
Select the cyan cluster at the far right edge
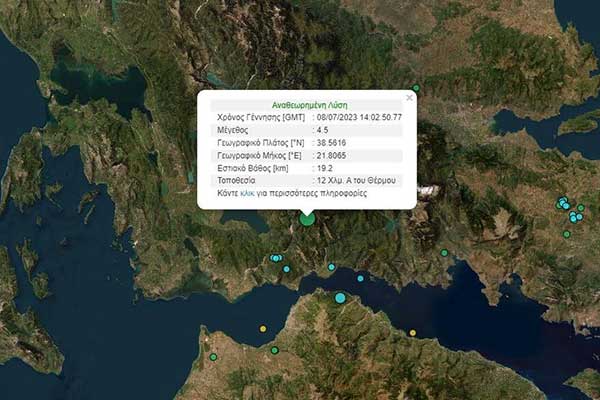569,209
